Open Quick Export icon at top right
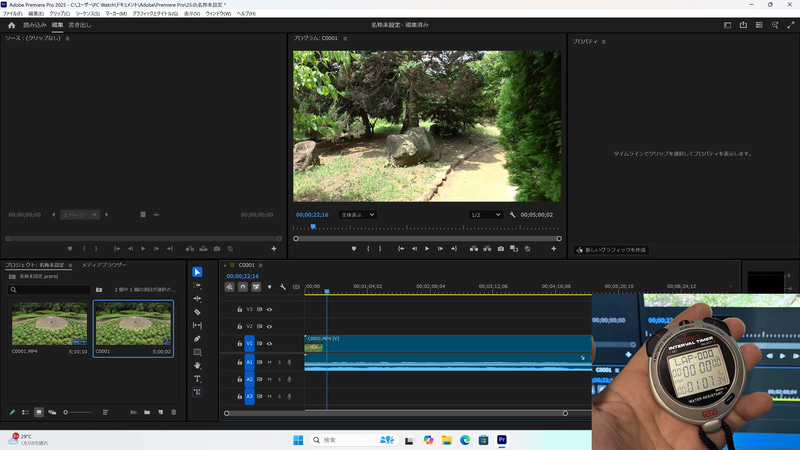 pyautogui.click(x=743, y=25)
